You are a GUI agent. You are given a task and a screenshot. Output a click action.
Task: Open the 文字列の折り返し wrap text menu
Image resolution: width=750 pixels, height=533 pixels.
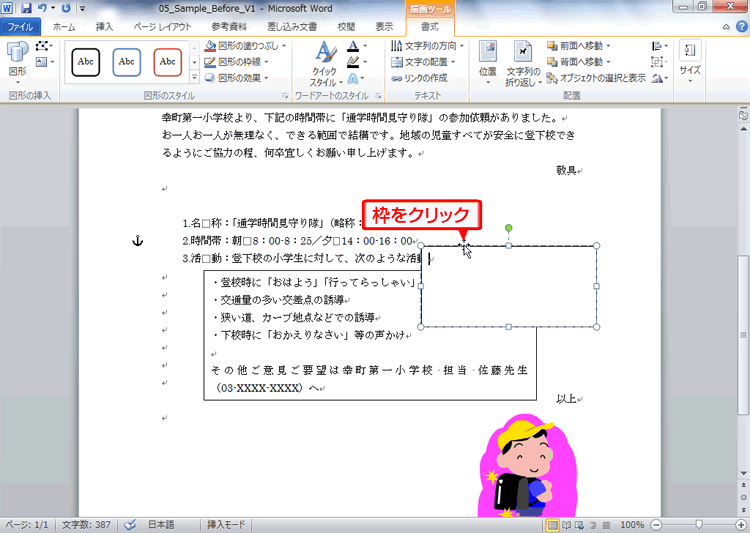click(x=523, y=64)
